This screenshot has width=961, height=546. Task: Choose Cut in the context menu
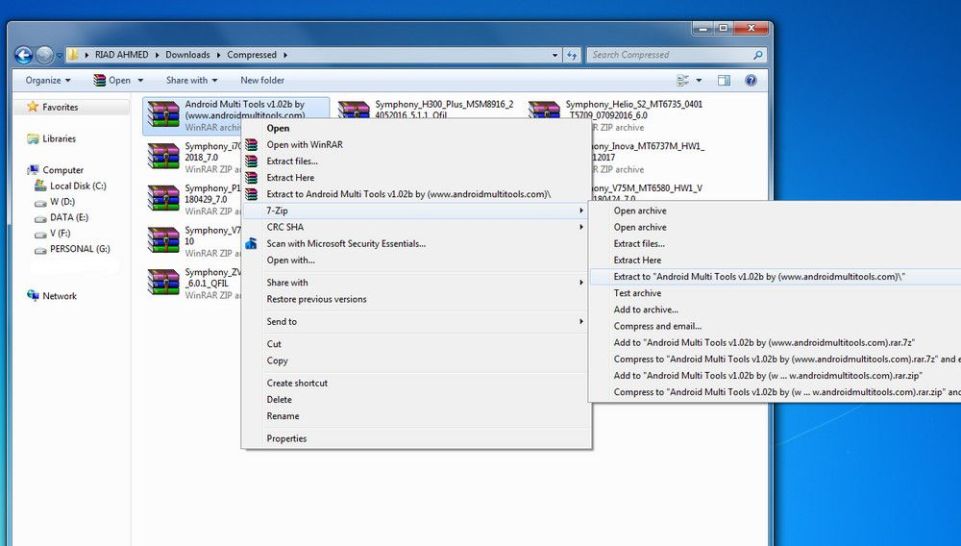(417, 345)
